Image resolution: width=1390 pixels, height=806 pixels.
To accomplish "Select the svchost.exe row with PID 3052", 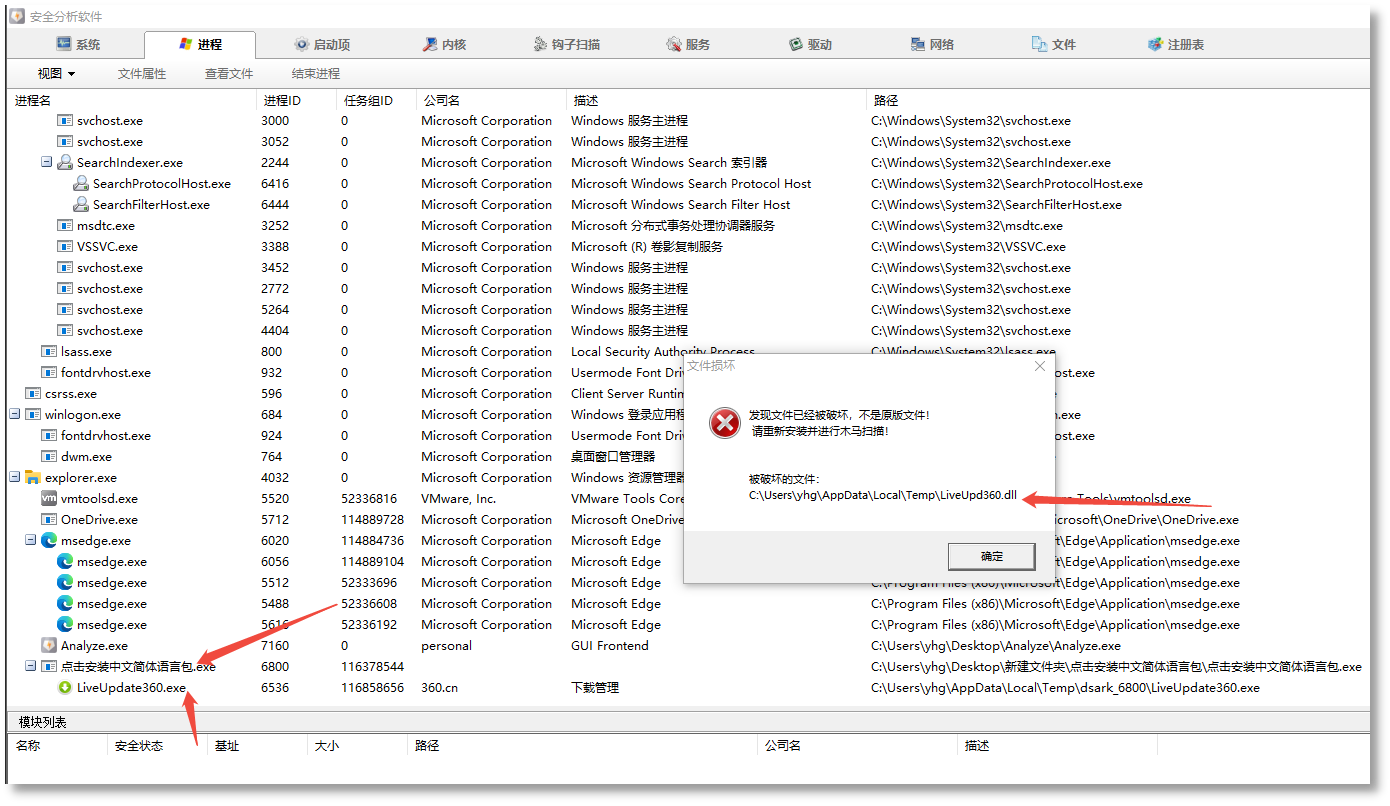I will (688, 141).
